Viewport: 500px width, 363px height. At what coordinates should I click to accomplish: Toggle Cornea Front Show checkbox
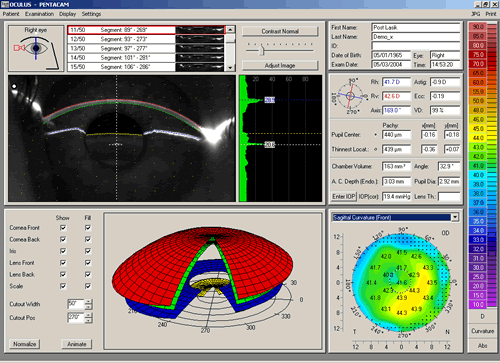63,228
